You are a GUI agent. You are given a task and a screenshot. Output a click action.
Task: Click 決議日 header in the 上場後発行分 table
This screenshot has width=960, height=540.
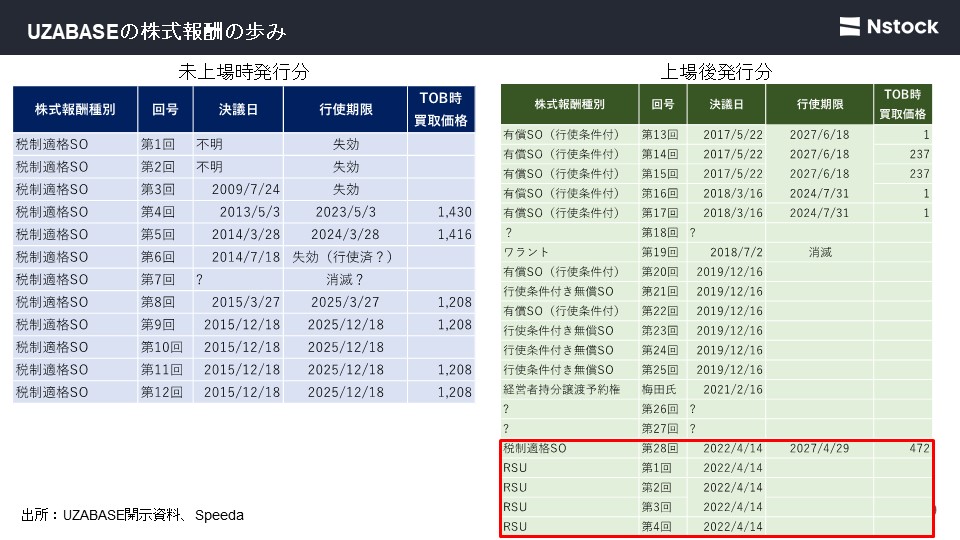[x=726, y=105]
